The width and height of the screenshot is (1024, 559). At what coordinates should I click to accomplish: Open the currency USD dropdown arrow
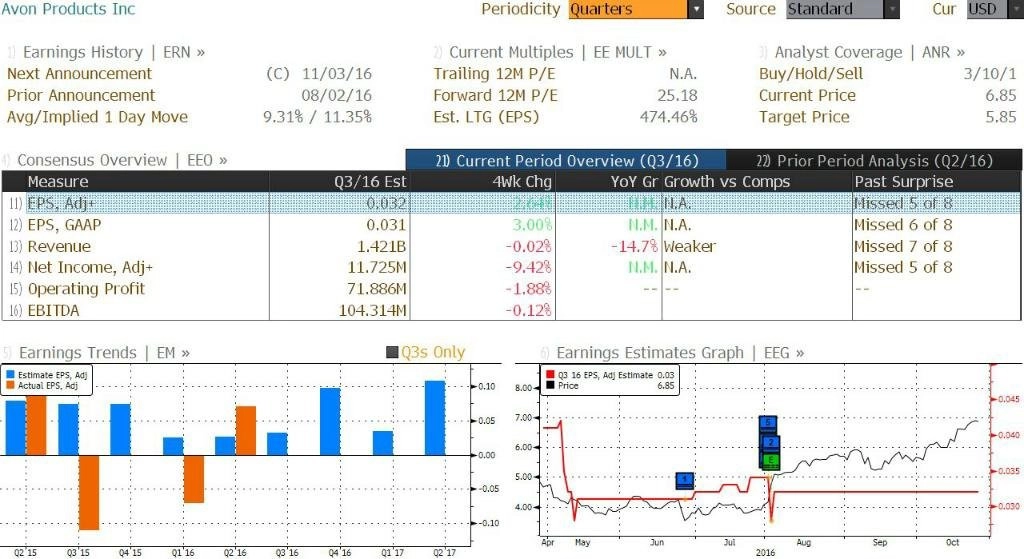(1016, 9)
